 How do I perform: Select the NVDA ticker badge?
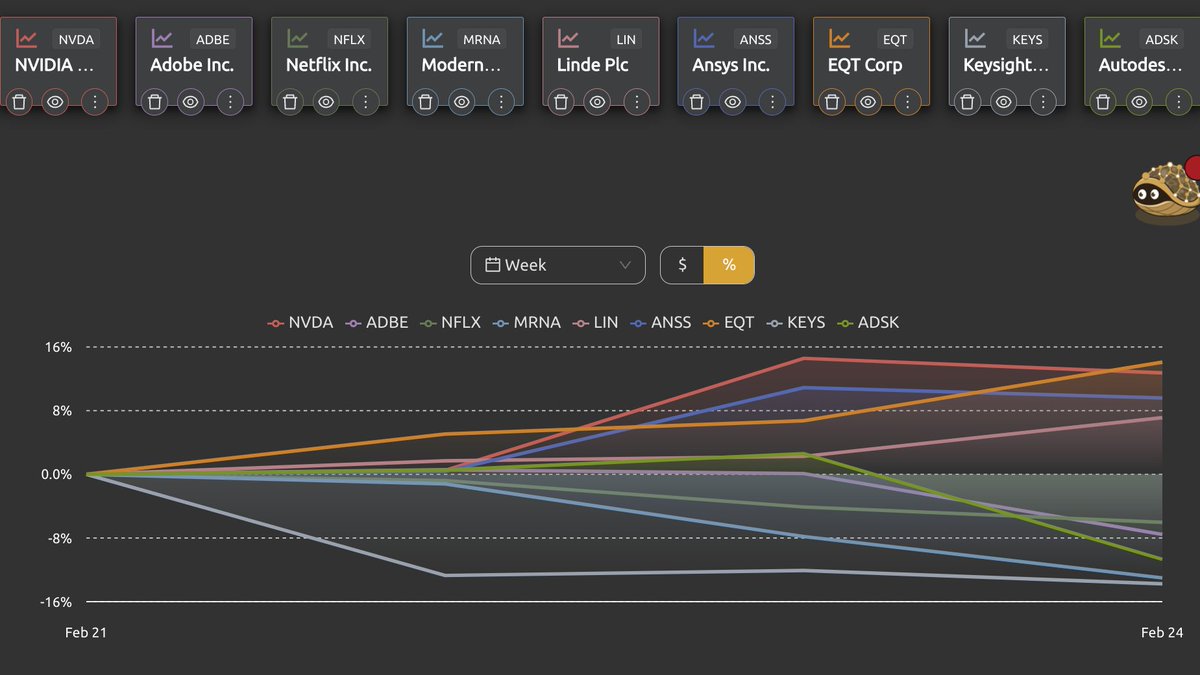[76, 39]
